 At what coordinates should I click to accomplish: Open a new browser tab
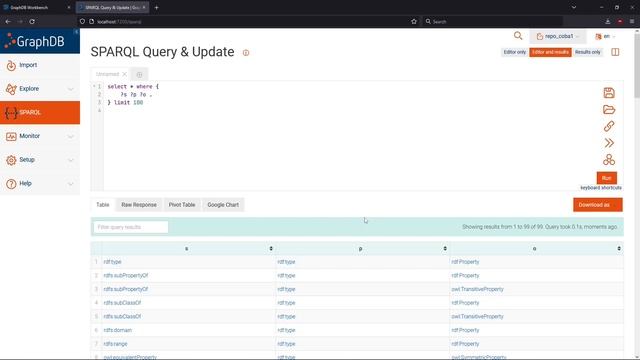click(156, 7)
